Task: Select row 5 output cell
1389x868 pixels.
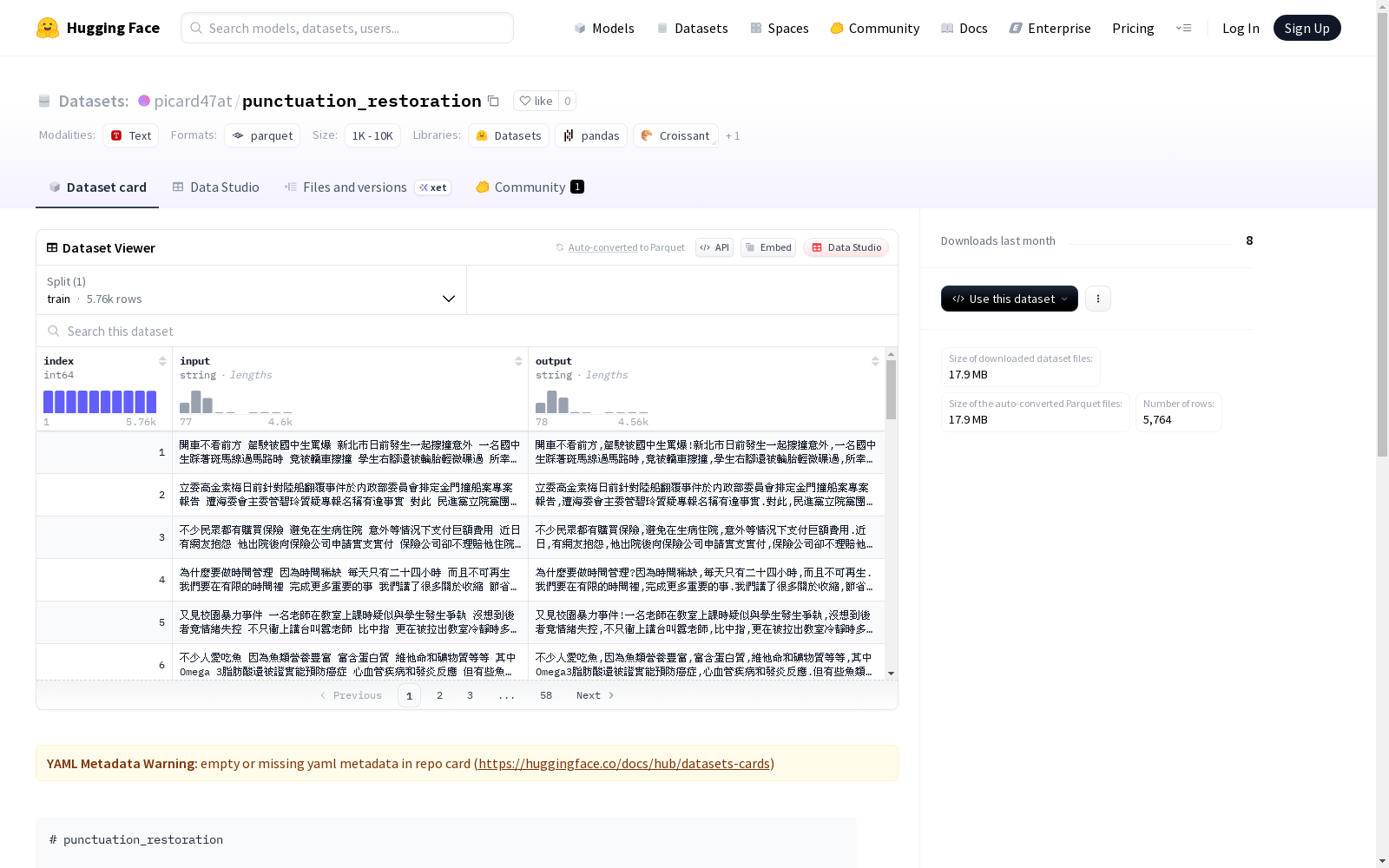Action: [707, 622]
